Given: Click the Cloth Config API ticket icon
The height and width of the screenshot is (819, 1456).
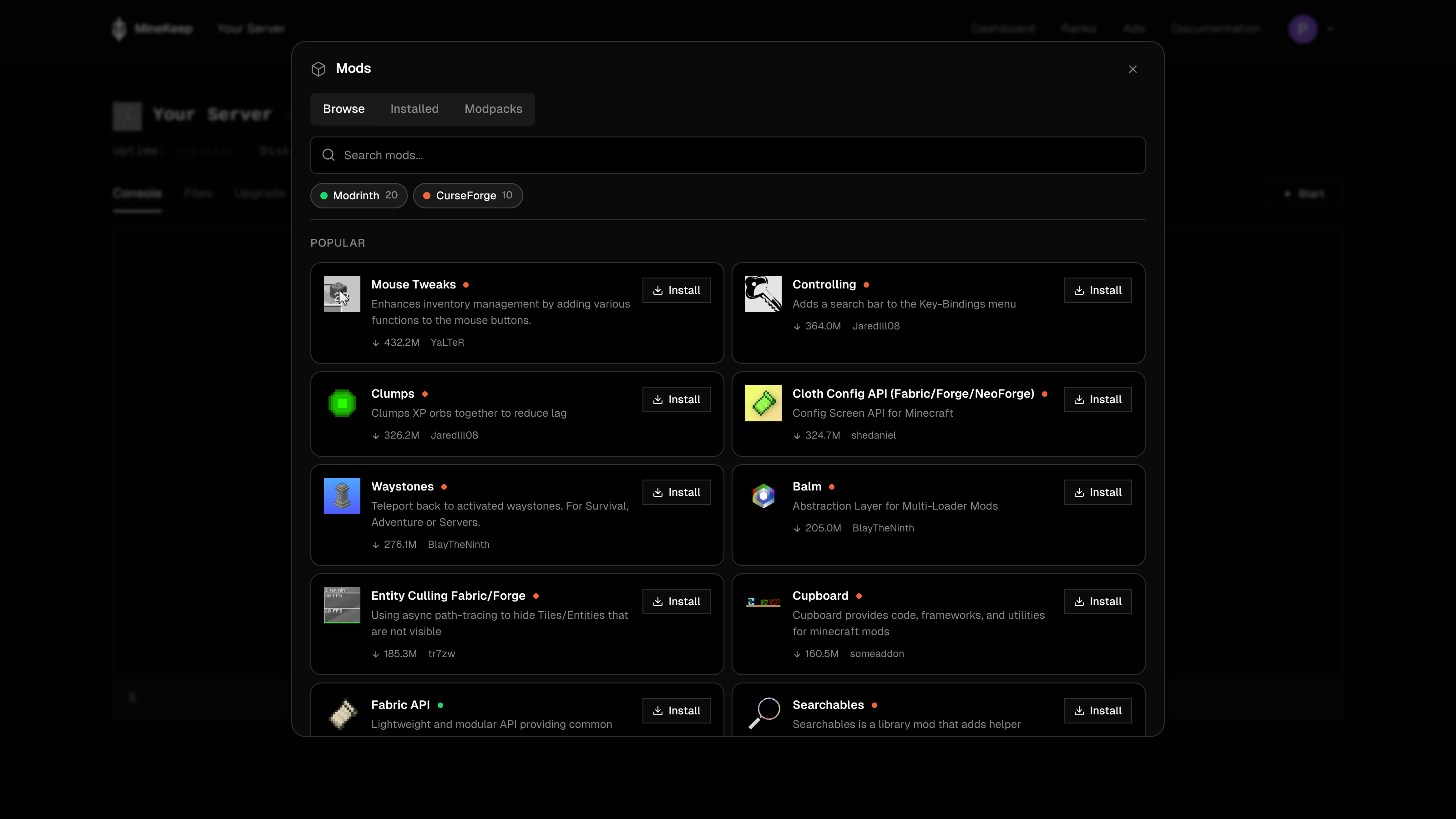Looking at the screenshot, I should coord(763,403).
